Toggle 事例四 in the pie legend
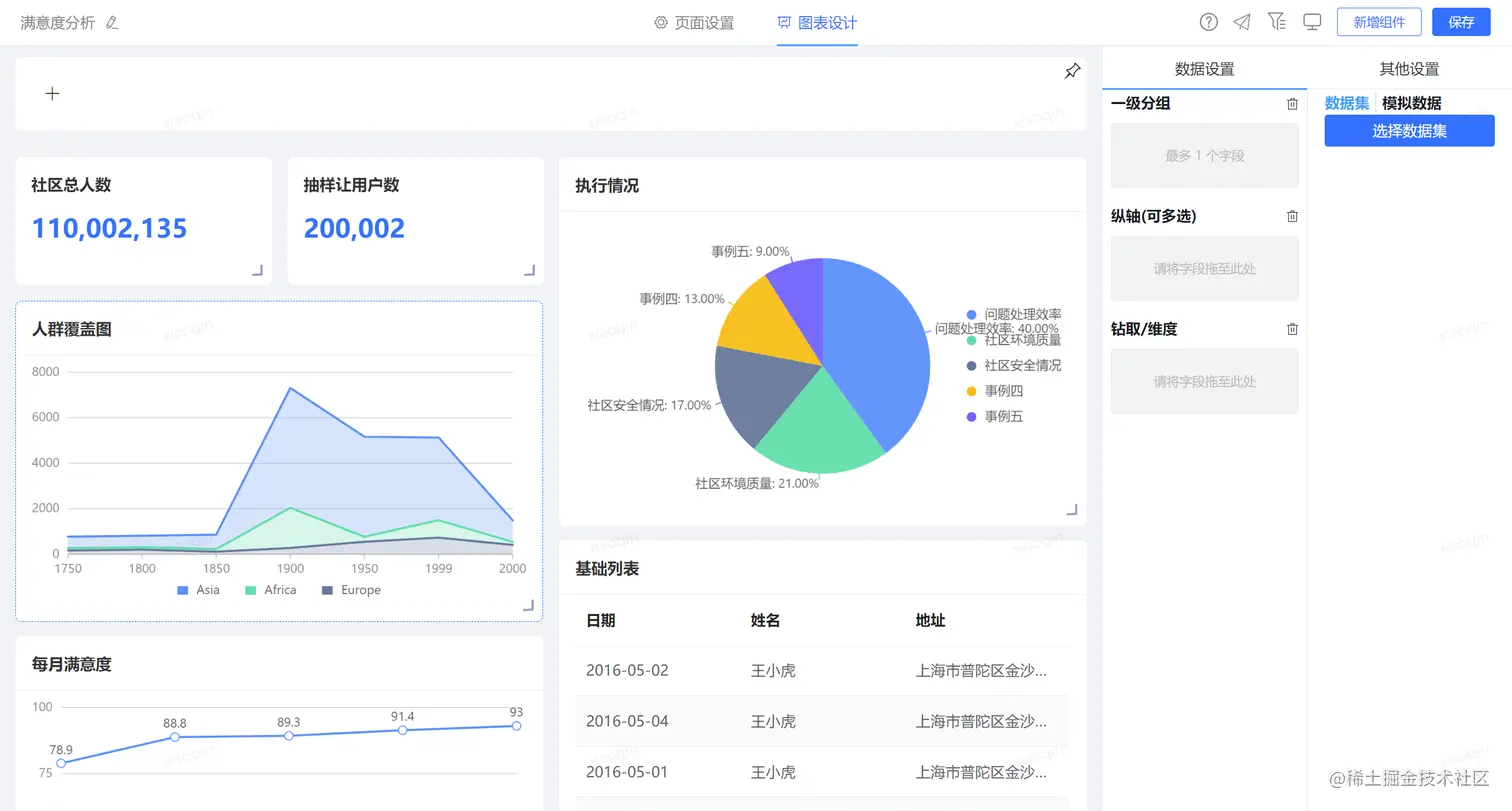Screen dimensions: 1512x811 [x=995, y=391]
